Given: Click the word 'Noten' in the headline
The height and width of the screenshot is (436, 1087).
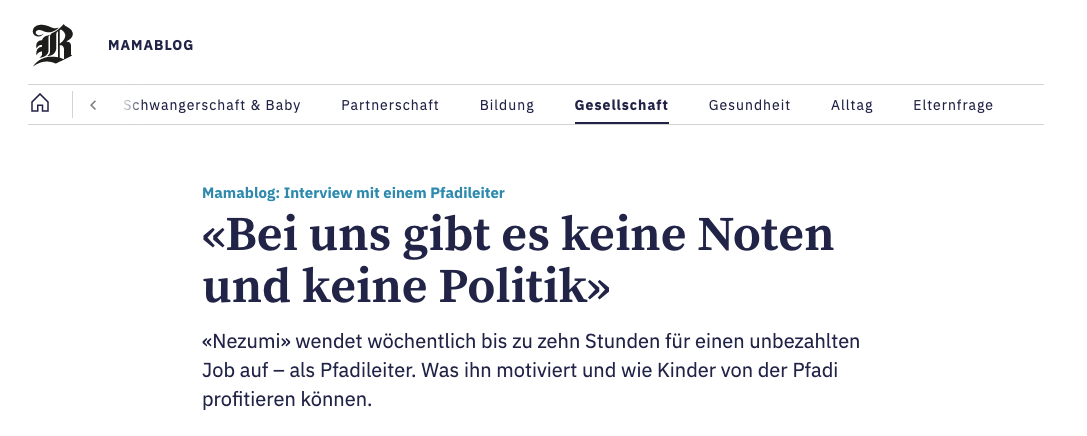Looking at the screenshot, I should tap(765, 235).
